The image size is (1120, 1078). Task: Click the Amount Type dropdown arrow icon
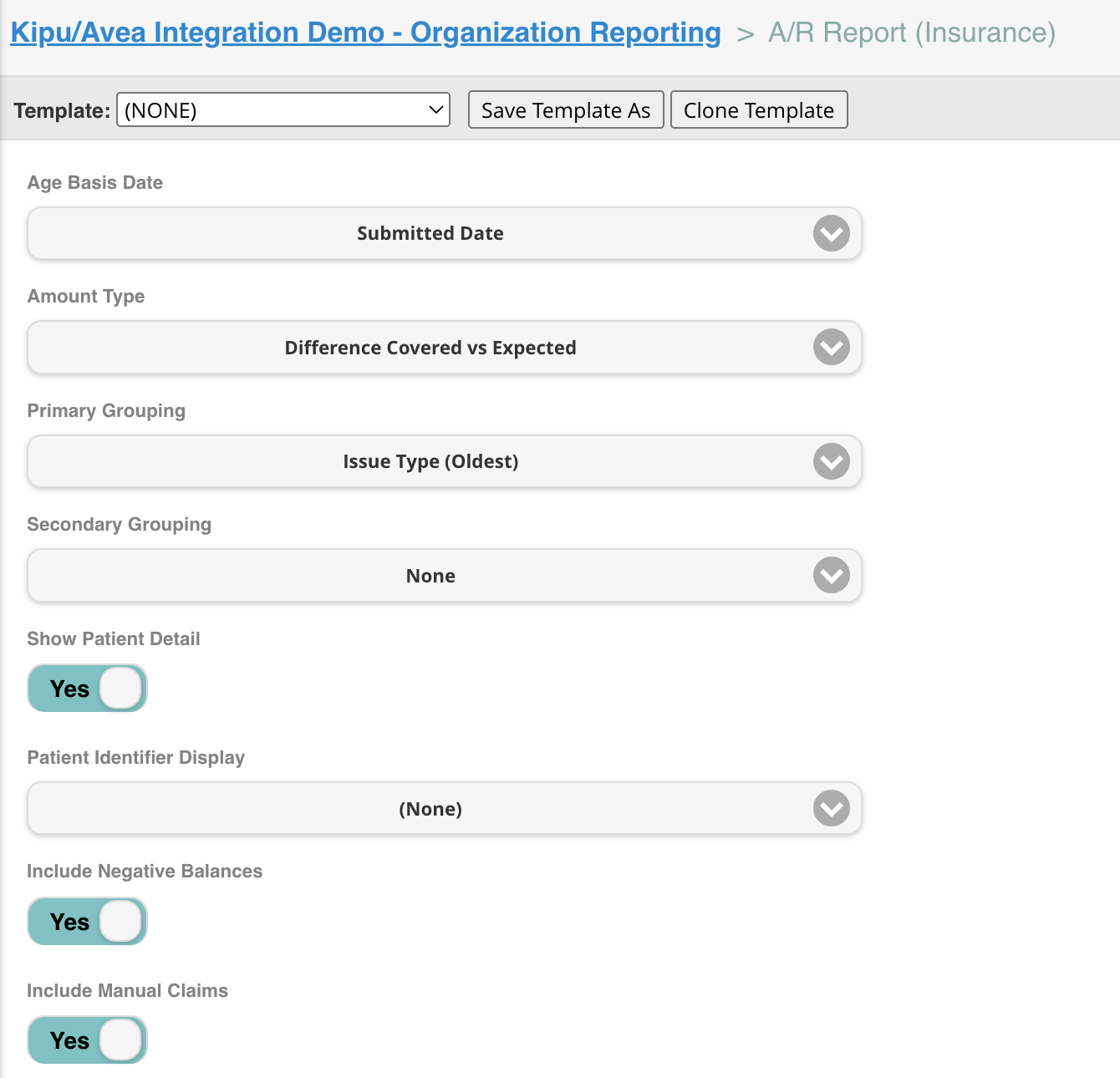tap(831, 348)
